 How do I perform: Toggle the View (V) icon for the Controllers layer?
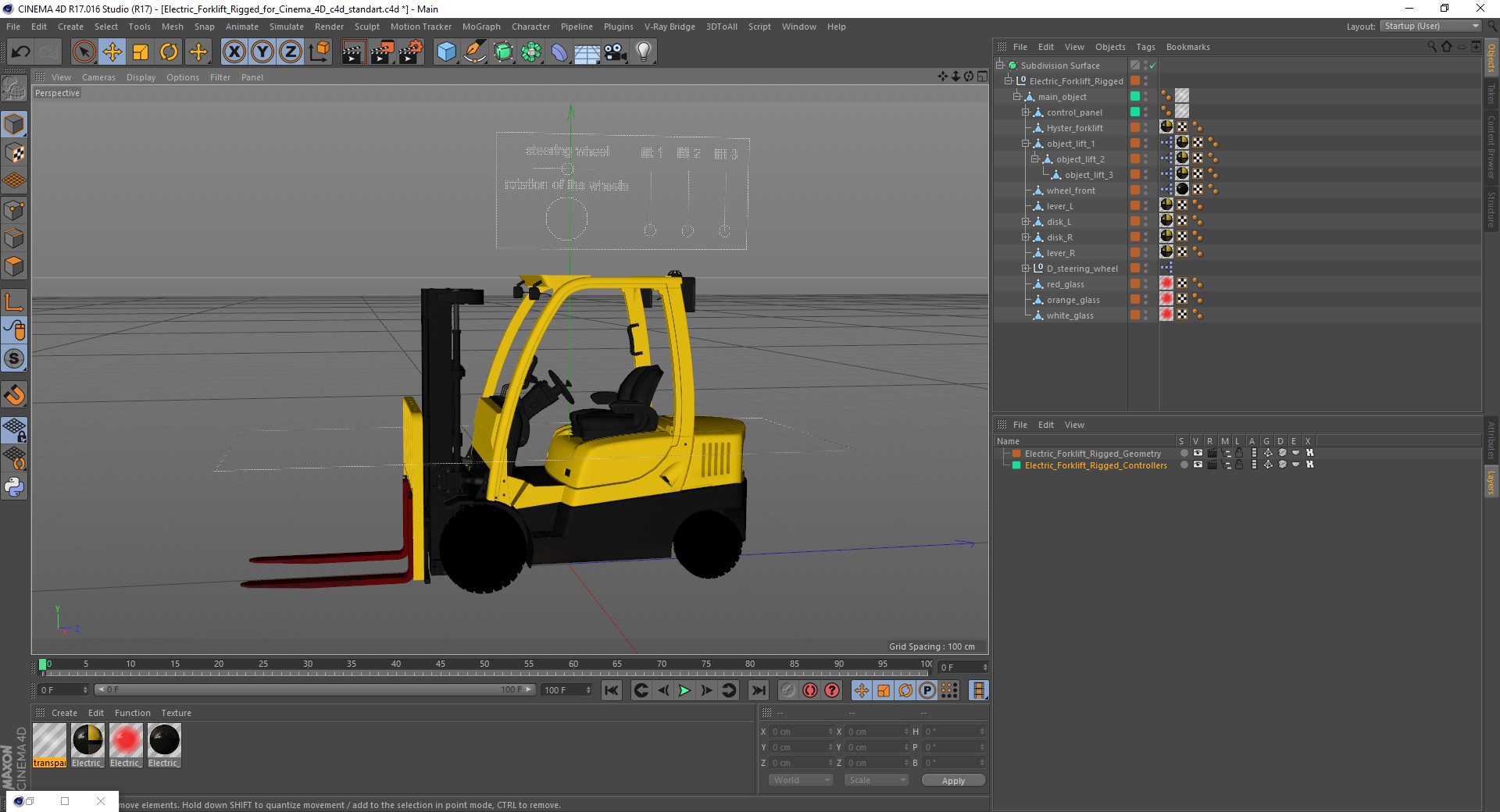coord(1198,465)
